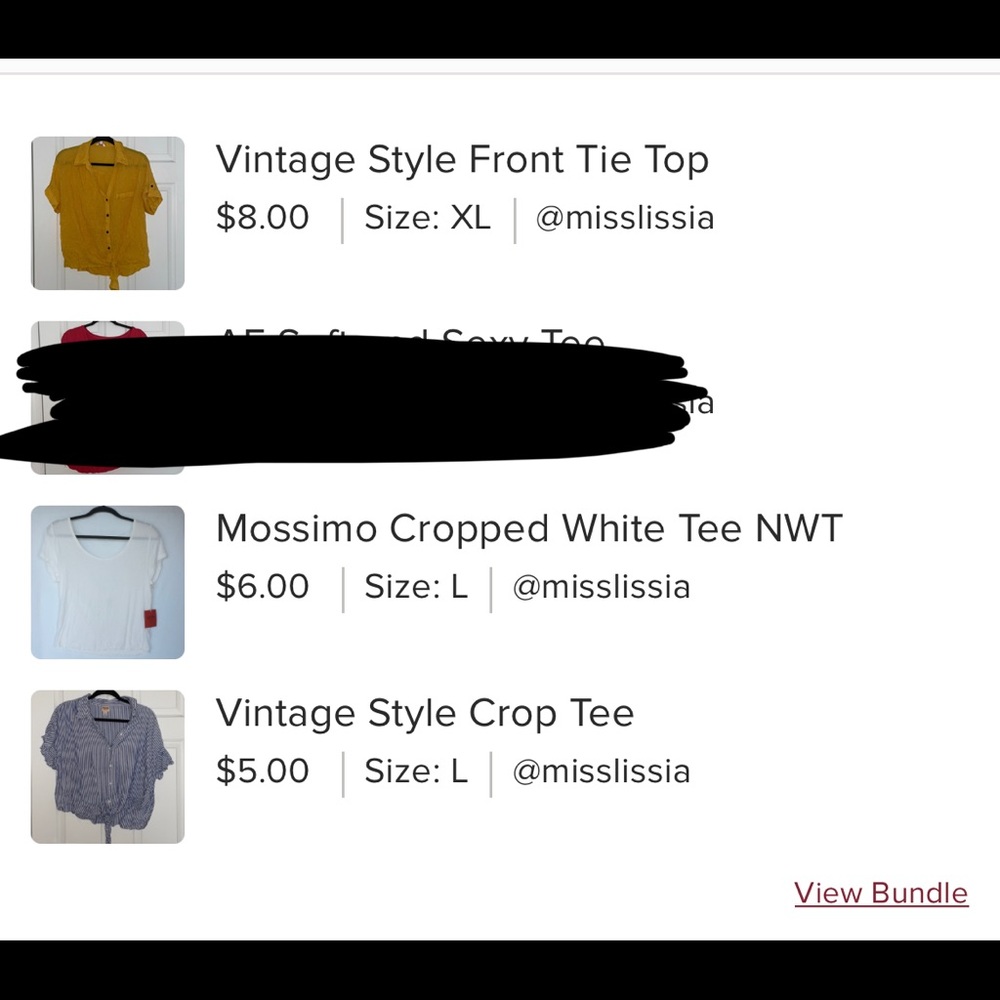Click the truncated @misslissia handle on second listing
The width and height of the screenshot is (1000, 1000).
pos(700,403)
